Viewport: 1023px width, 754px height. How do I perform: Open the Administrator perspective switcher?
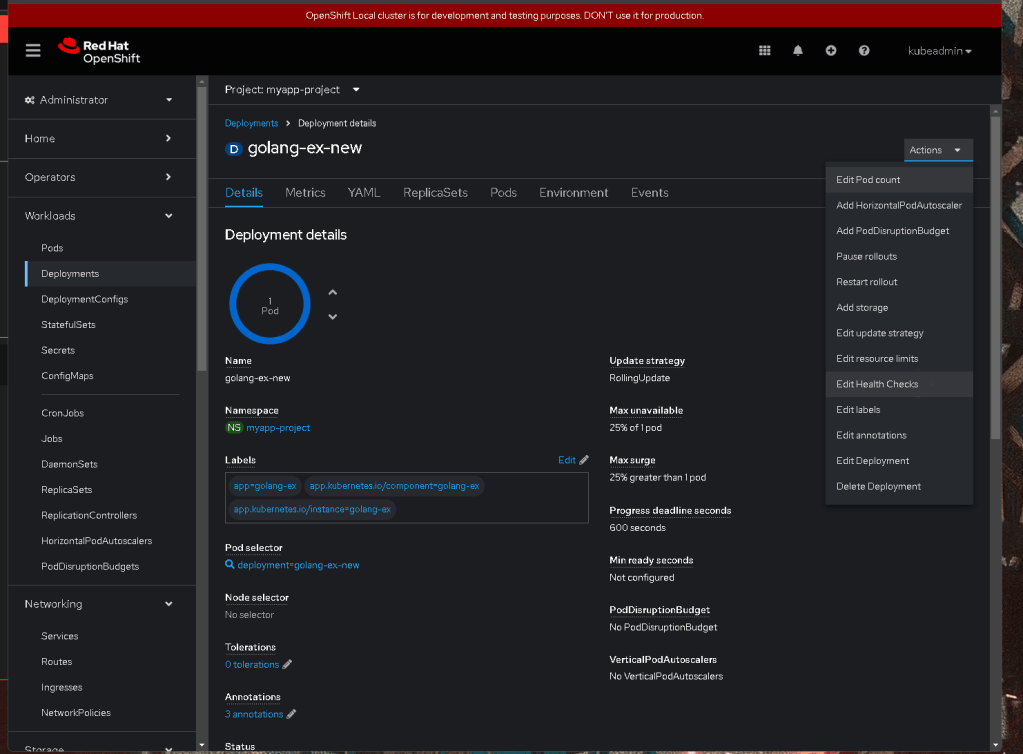coord(99,100)
